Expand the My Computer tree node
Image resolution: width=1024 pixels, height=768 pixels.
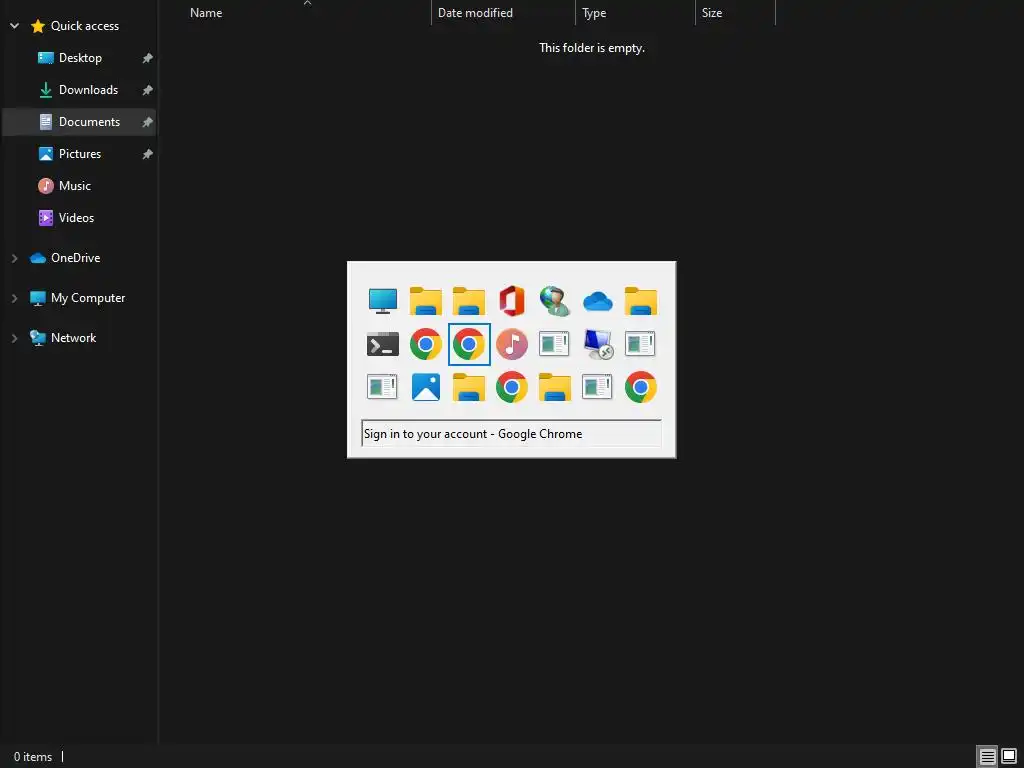14,298
